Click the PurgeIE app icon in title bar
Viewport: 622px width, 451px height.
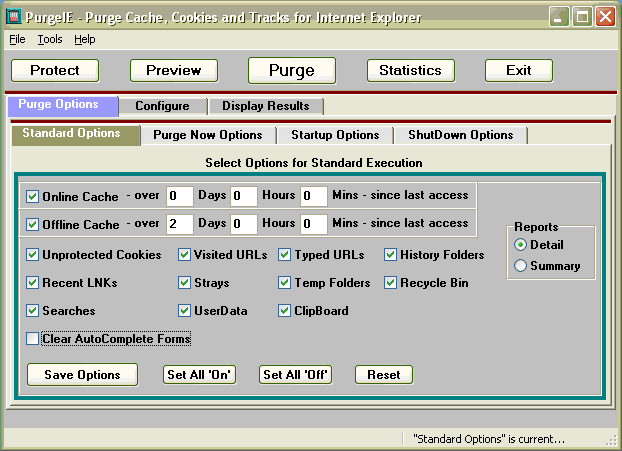coord(13,16)
